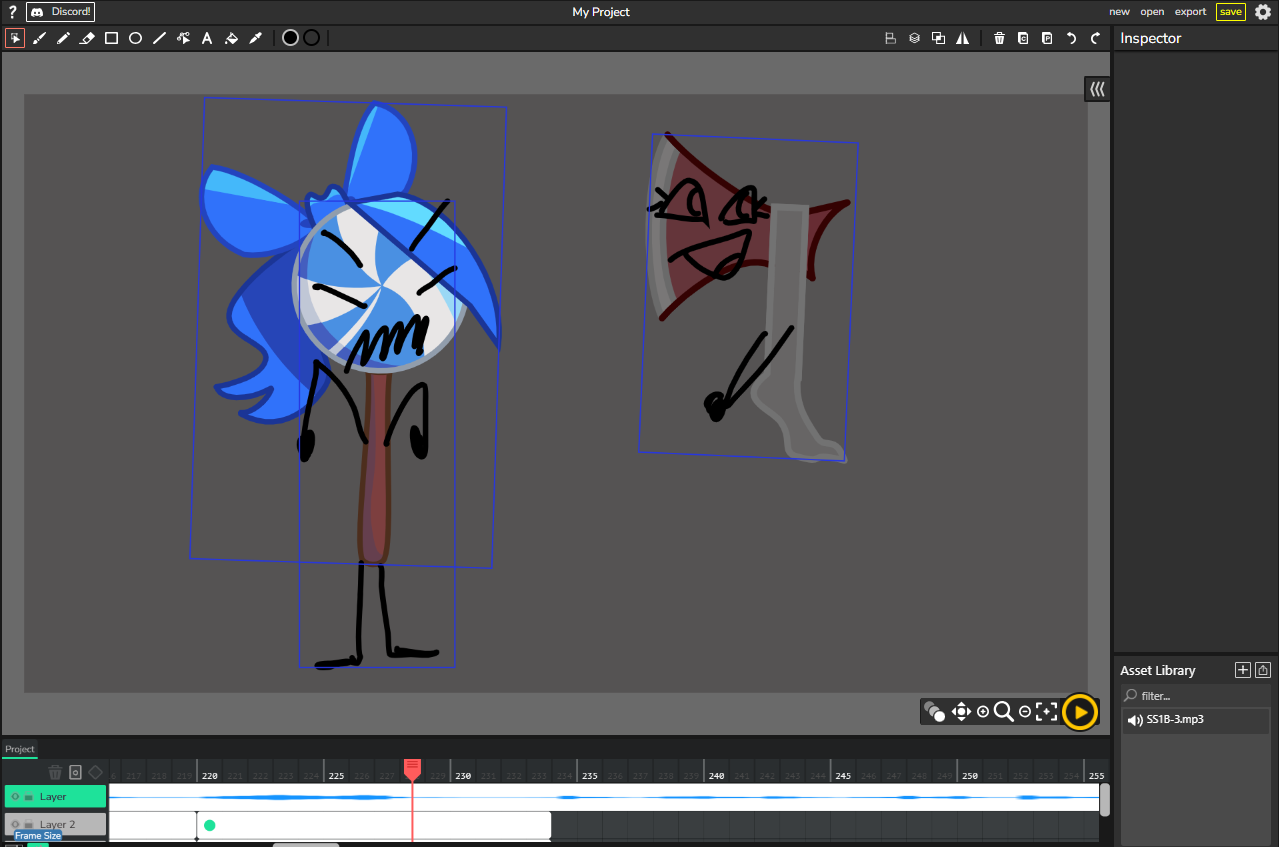This screenshot has height=847, width=1279.
Task: Use the Eyedropper tool
Action: coord(255,38)
